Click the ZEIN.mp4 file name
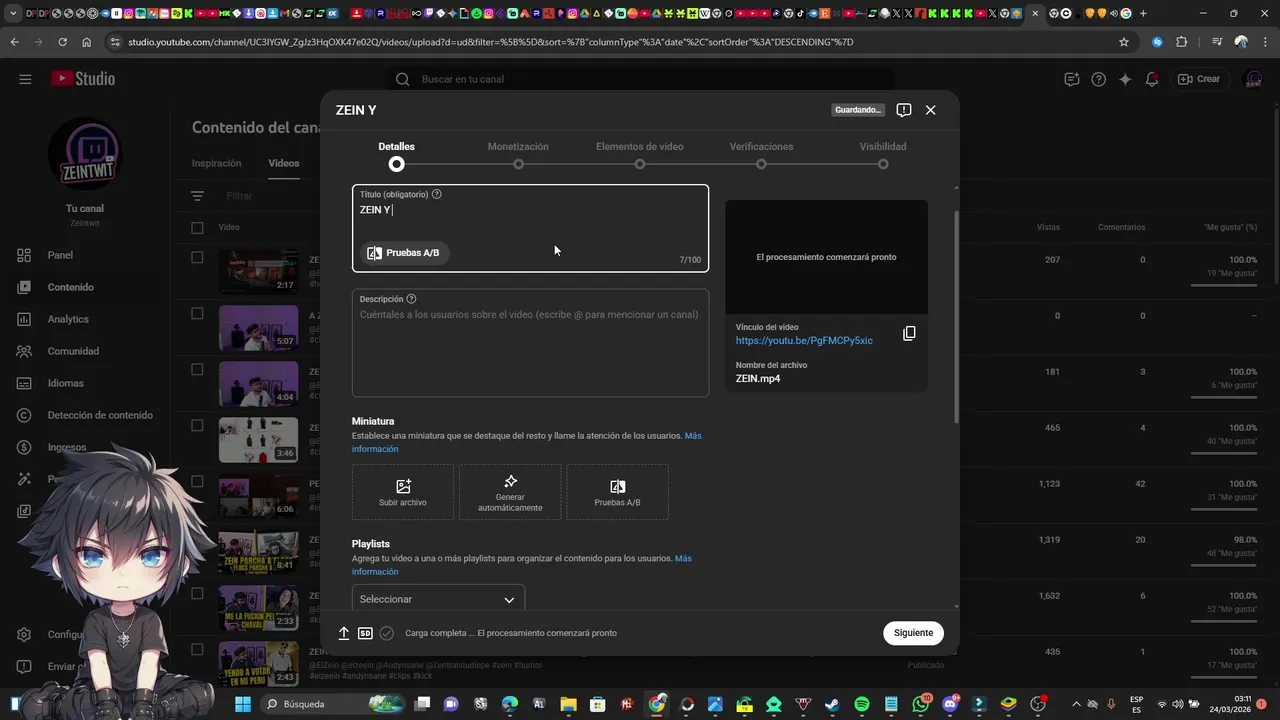The width and height of the screenshot is (1280, 720). coord(758,379)
